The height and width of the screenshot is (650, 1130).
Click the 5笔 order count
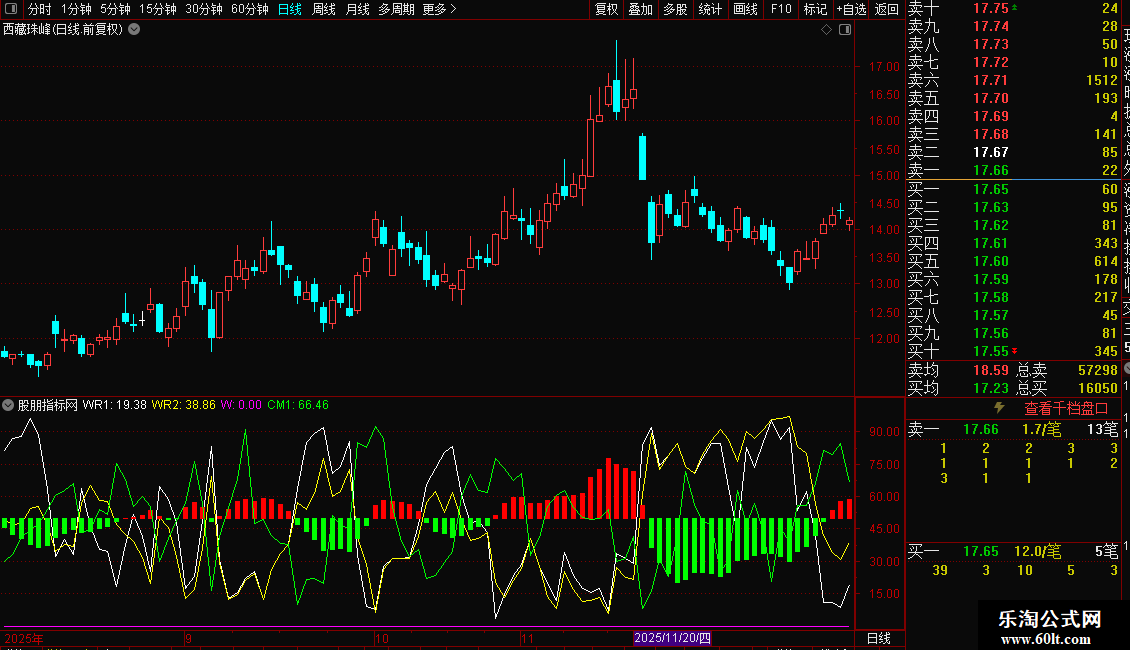tap(1107, 551)
